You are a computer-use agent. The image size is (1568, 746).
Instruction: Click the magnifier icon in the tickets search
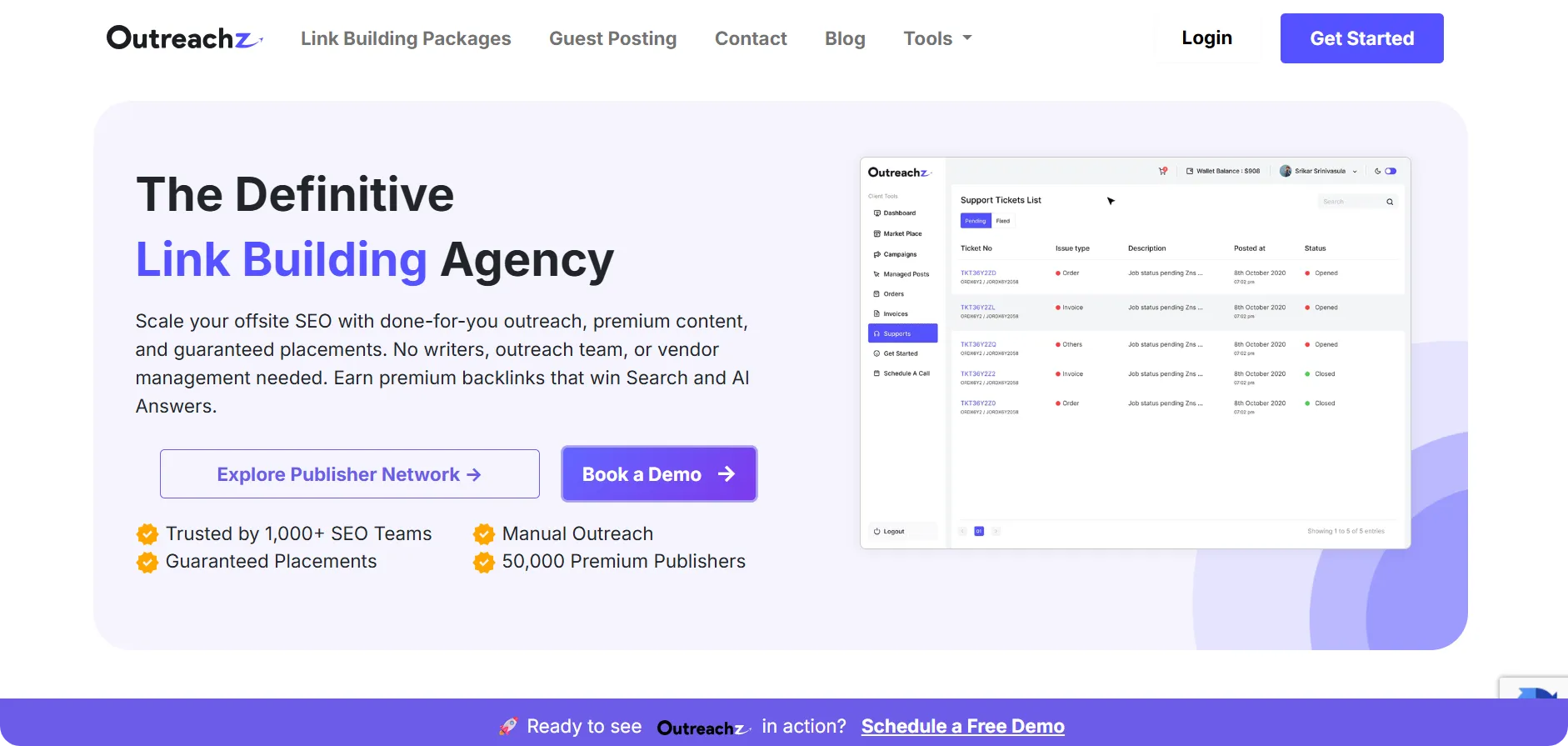[1390, 202]
